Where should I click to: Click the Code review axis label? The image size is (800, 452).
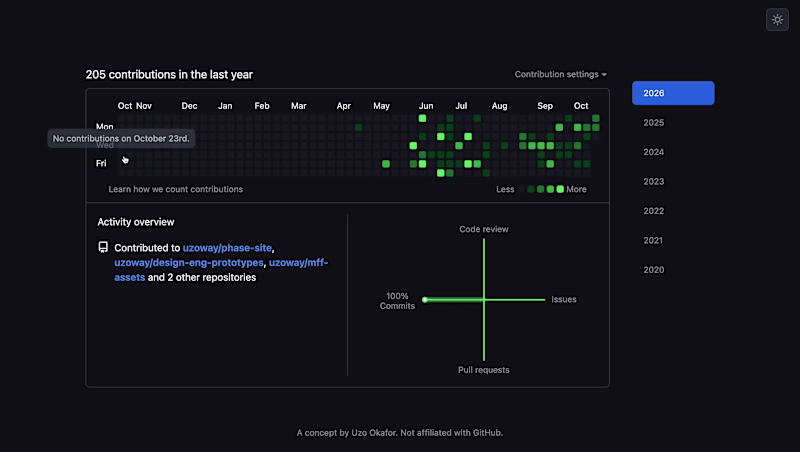pyautogui.click(x=484, y=230)
